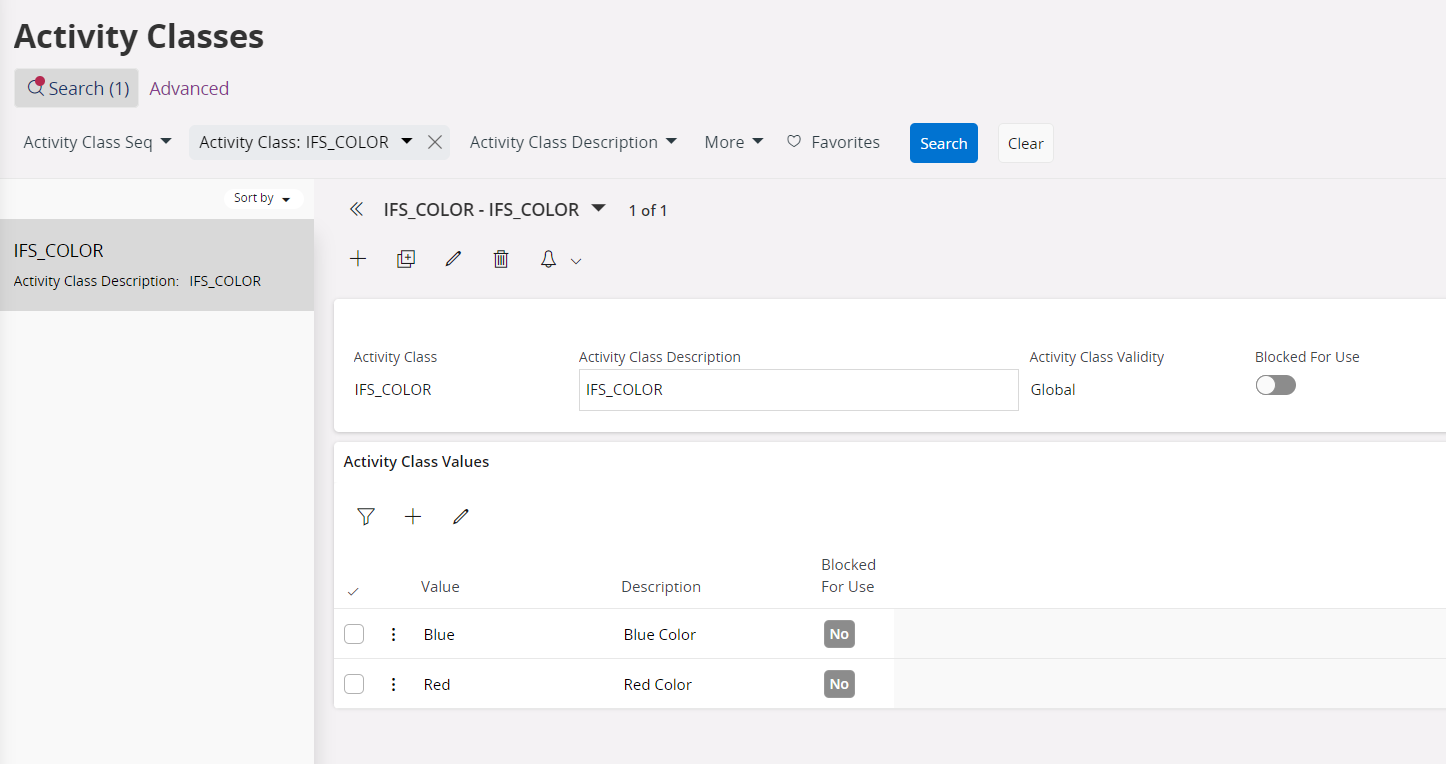Open the three-dot menu for Blue row
The height and width of the screenshot is (764, 1446).
pyautogui.click(x=393, y=634)
